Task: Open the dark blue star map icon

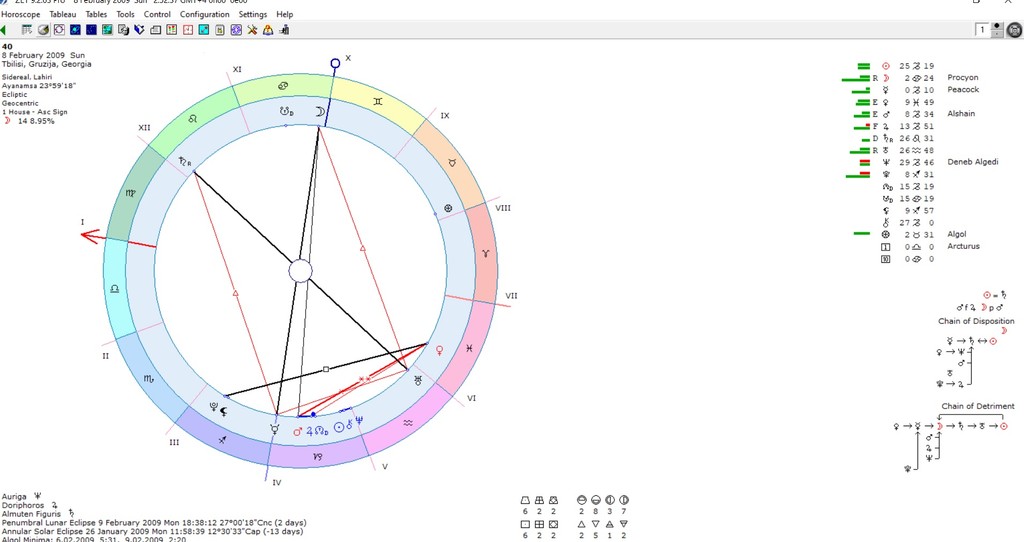Action: [x=91, y=29]
